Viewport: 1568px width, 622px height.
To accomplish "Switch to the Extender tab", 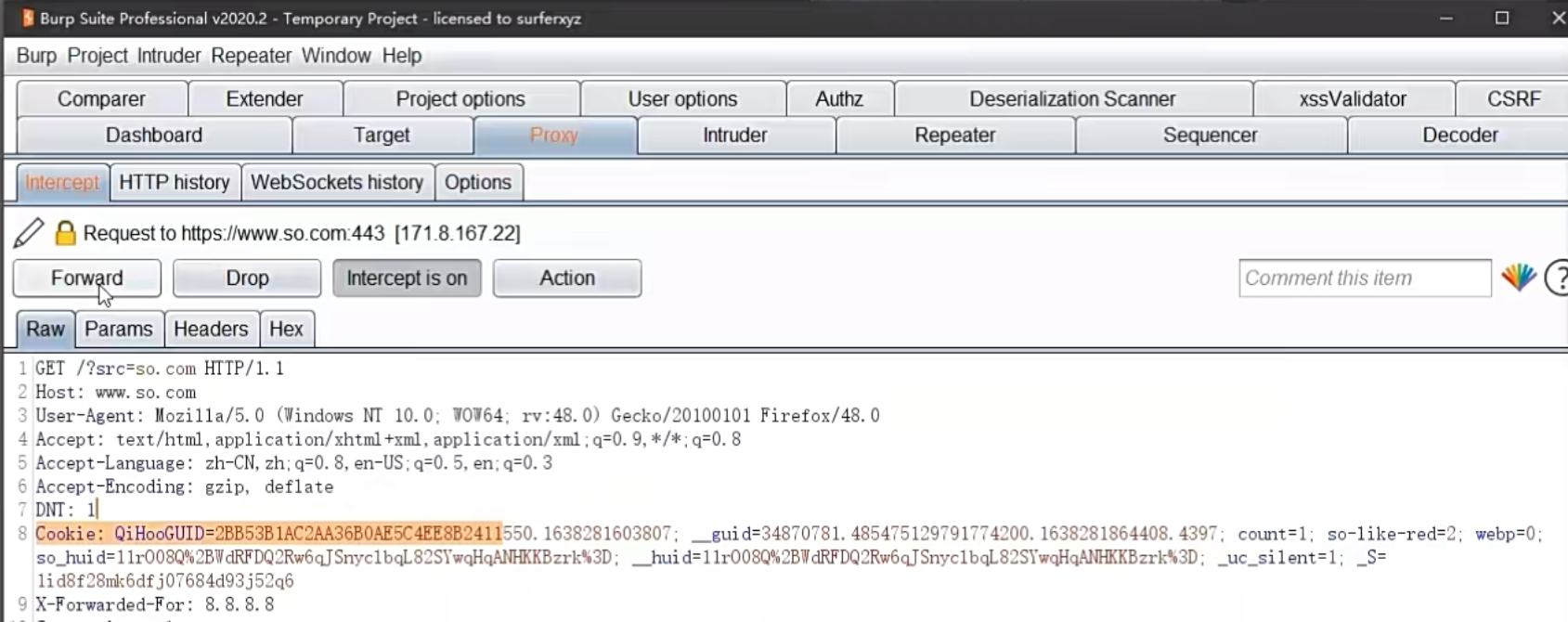I will coord(265,98).
